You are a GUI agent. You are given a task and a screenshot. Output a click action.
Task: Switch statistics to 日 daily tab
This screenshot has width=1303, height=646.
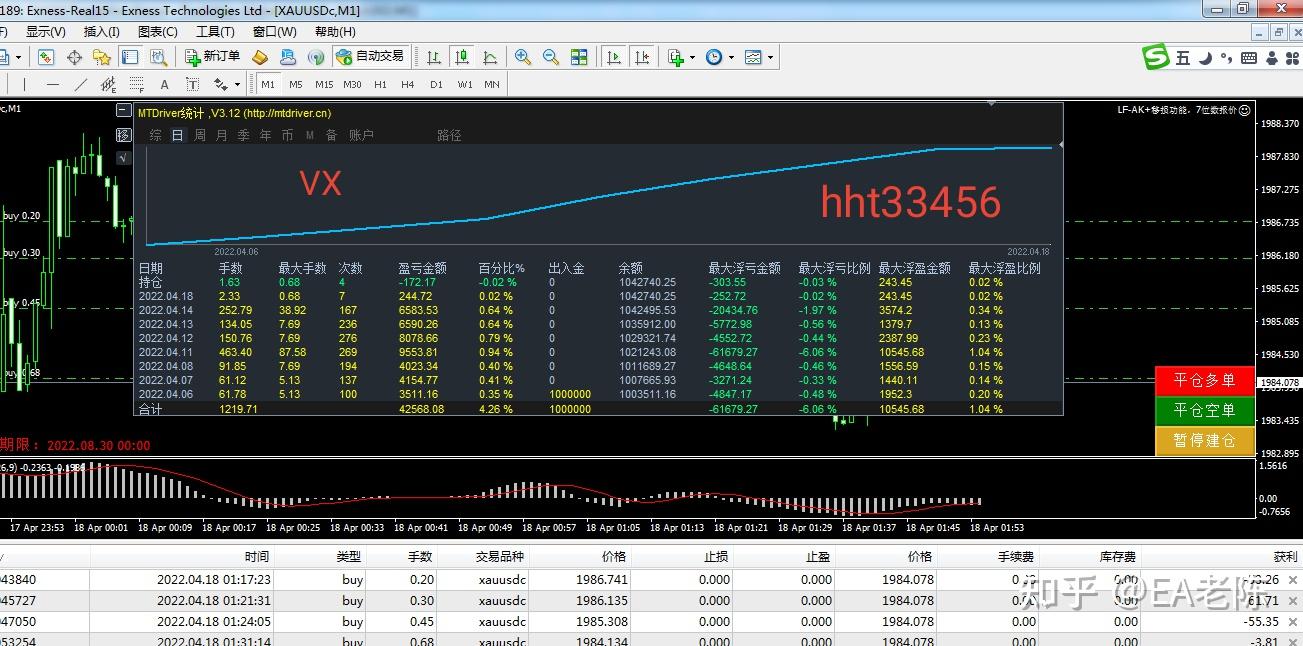pos(178,135)
